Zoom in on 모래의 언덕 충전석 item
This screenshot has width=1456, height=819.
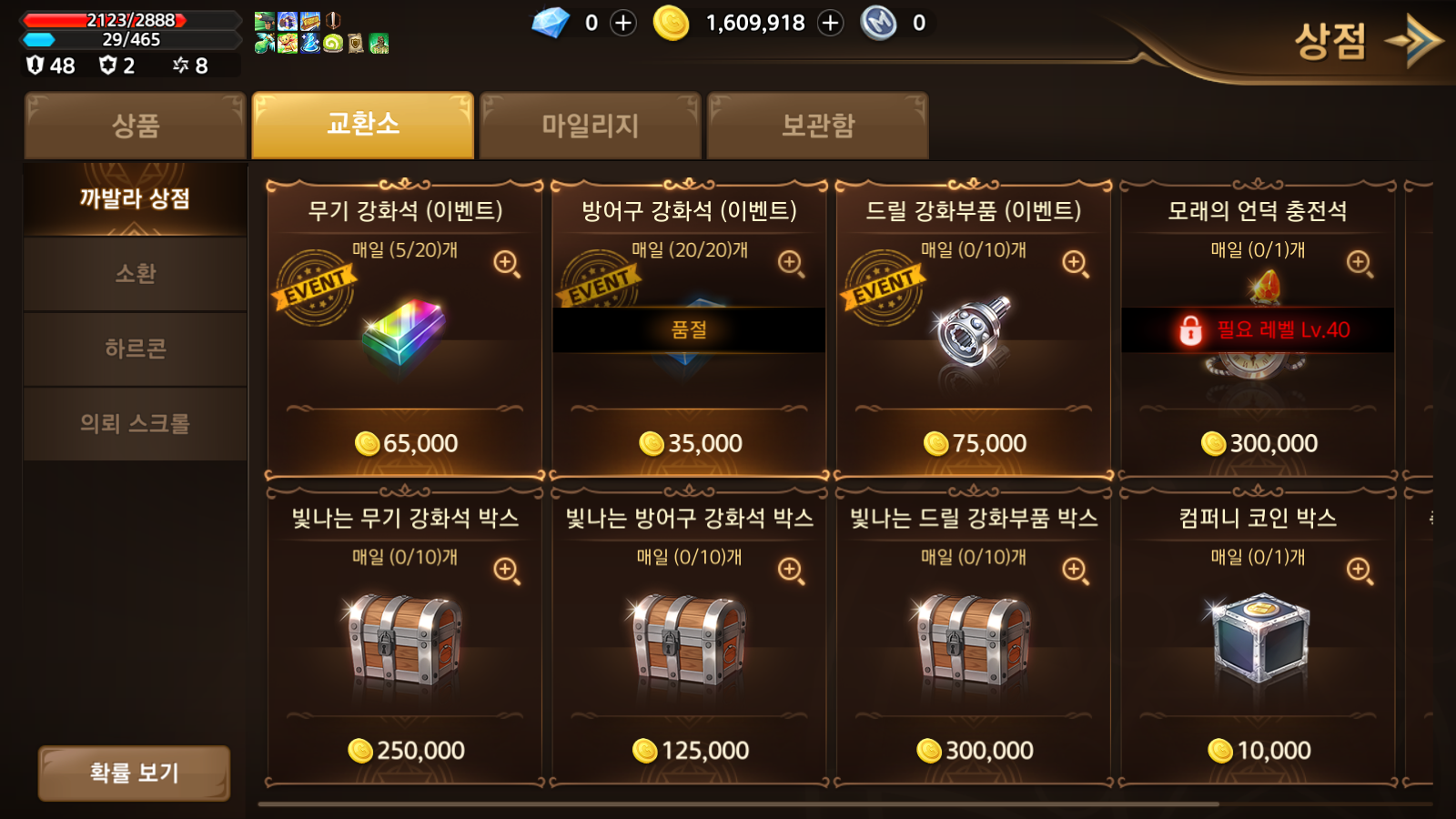tap(1360, 264)
